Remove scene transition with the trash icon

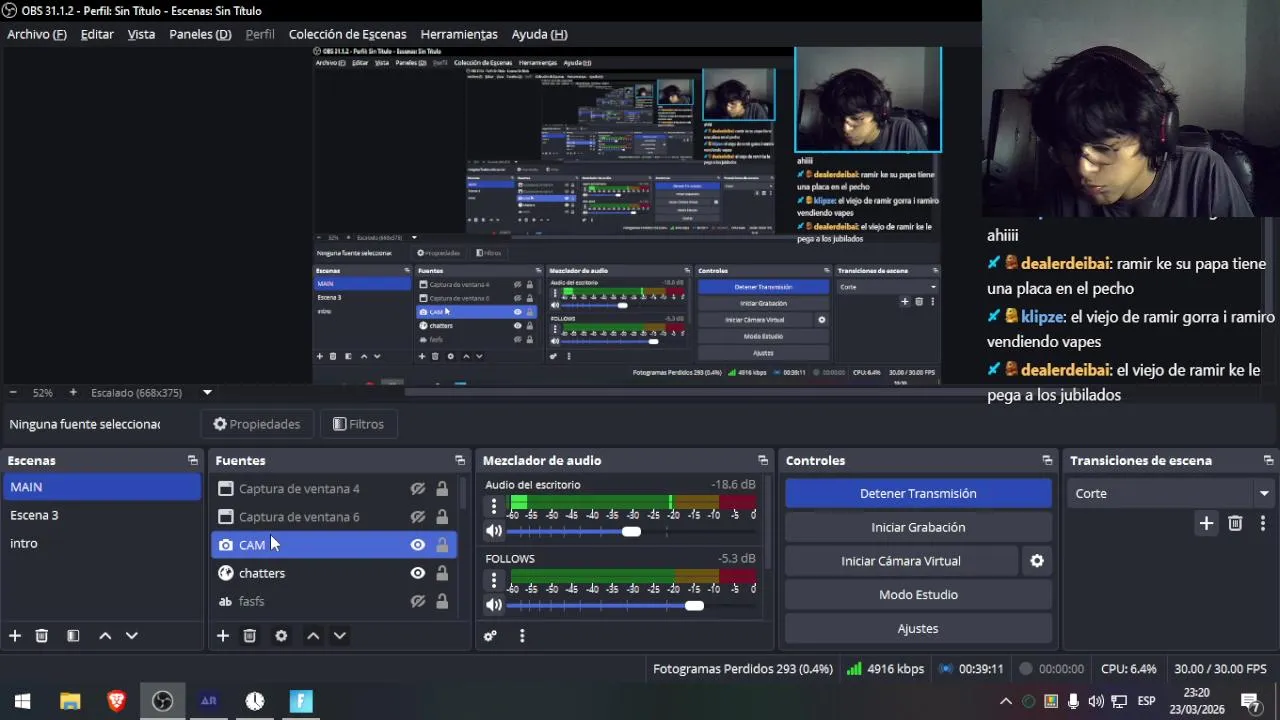click(x=1235, y=523)
